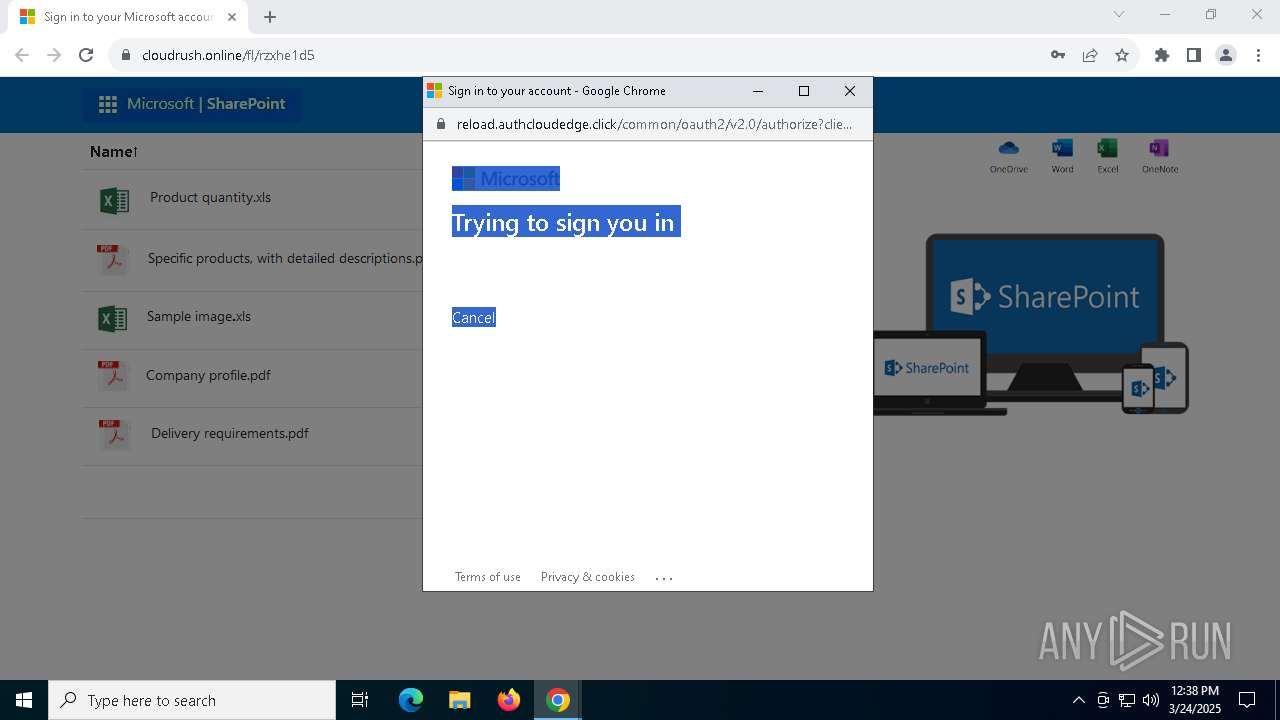The height and width of the screenshot is (720, 1280).
Task: Click SharePoint devices promotional image
Action: tap(1030, 324)
